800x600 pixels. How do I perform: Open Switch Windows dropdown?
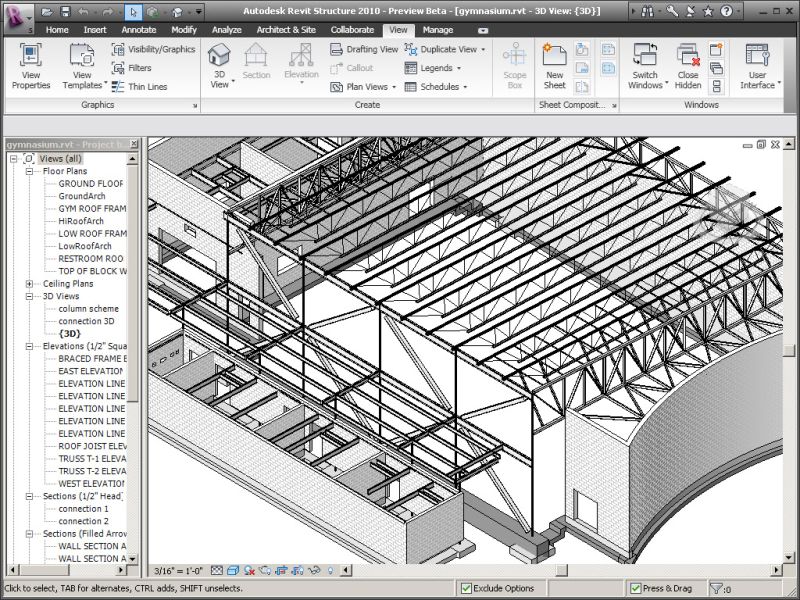click(645, 66)
